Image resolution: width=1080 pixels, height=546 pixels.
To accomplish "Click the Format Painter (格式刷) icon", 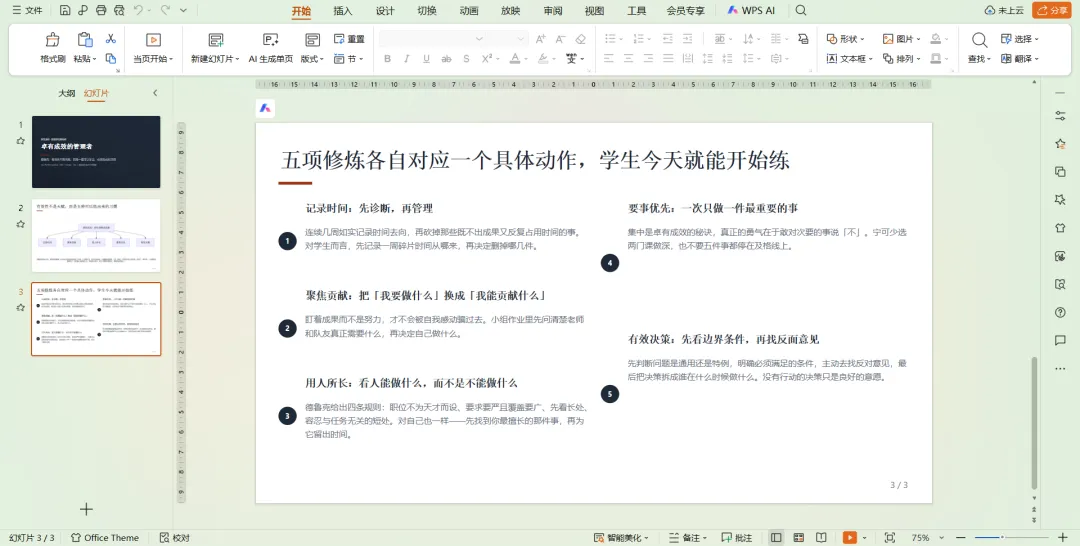I will pos(52,39).
